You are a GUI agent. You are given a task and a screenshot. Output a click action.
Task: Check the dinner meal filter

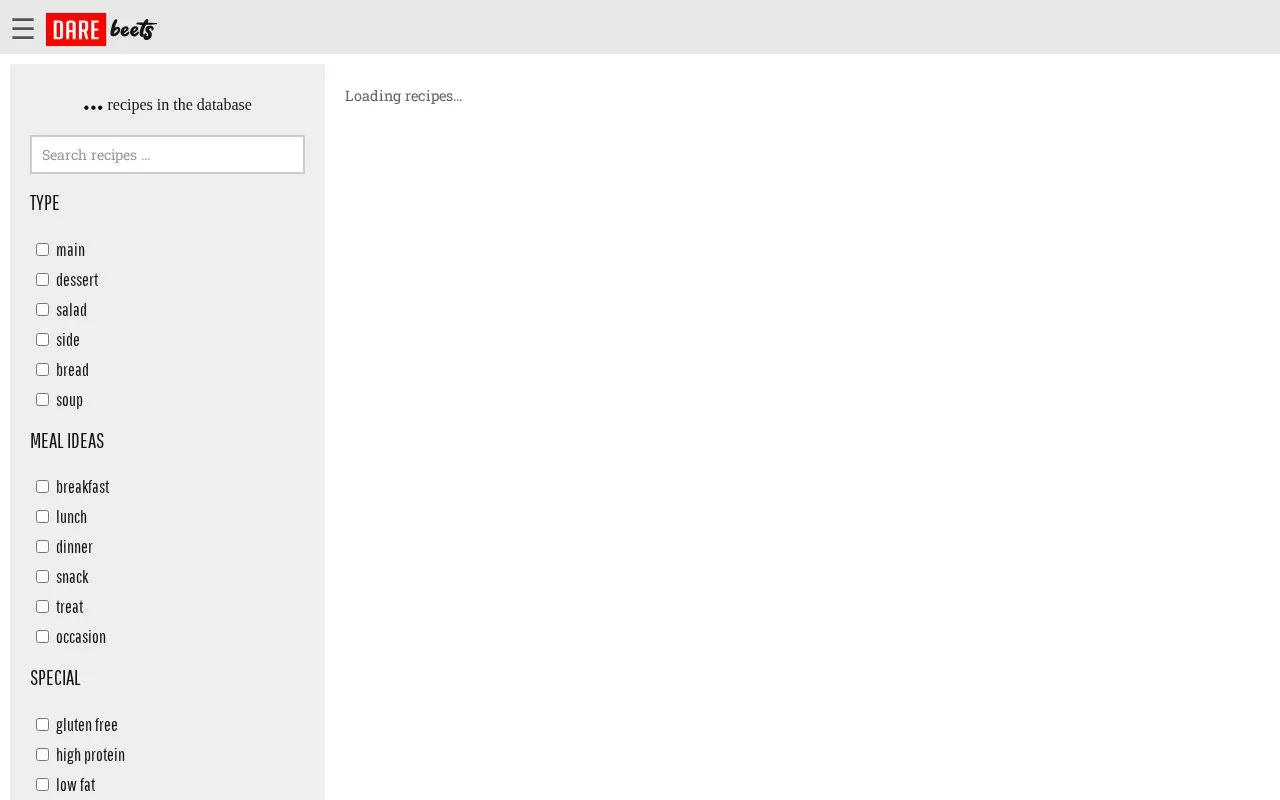click(x=42, y=546)
